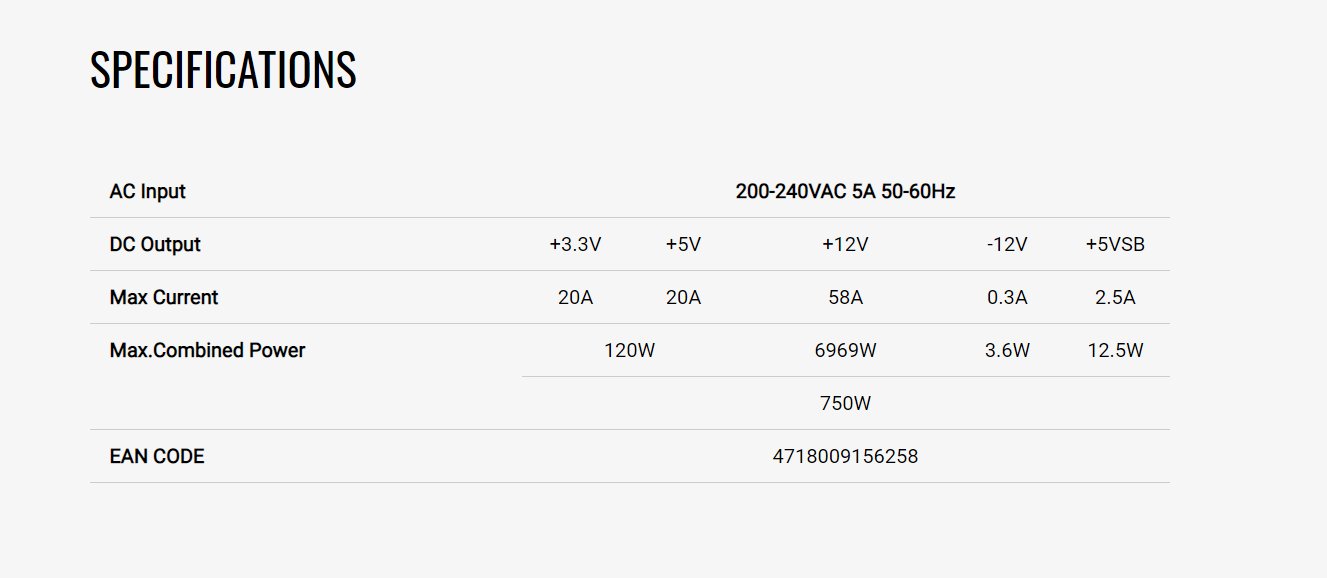Image resolution: width=1327 pixels, height=578 pixels.
Task: Click the 2.5A current value
Action: coord(1115,297)
